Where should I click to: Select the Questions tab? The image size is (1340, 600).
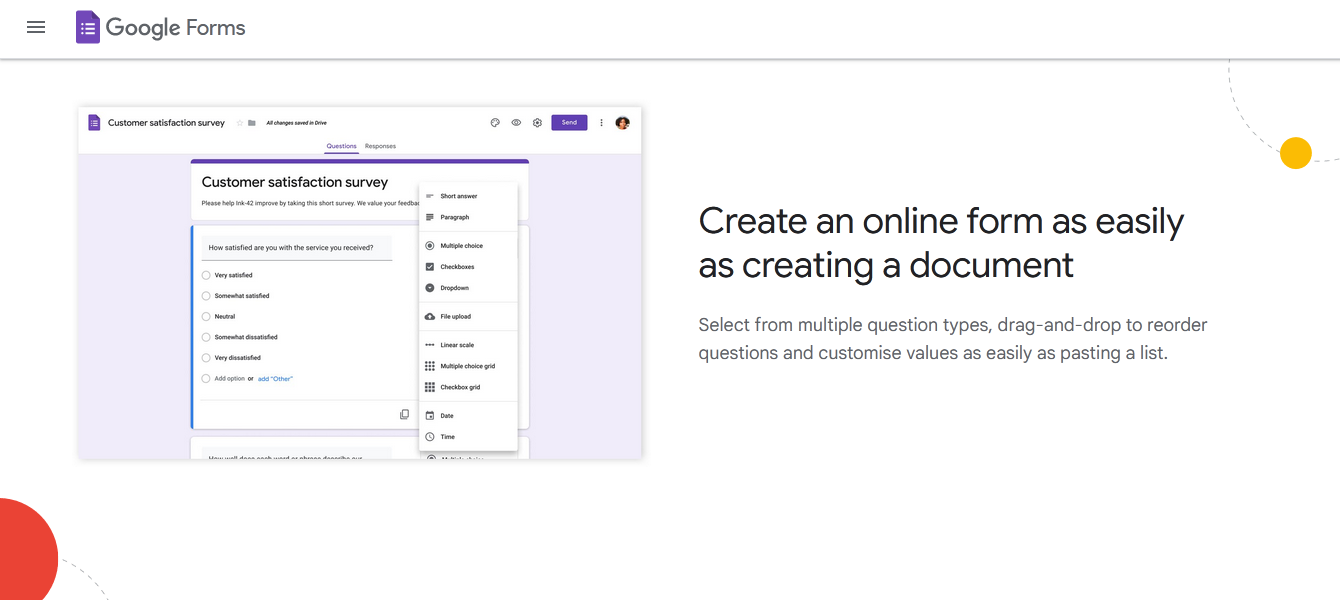click(x=342, y=145)
